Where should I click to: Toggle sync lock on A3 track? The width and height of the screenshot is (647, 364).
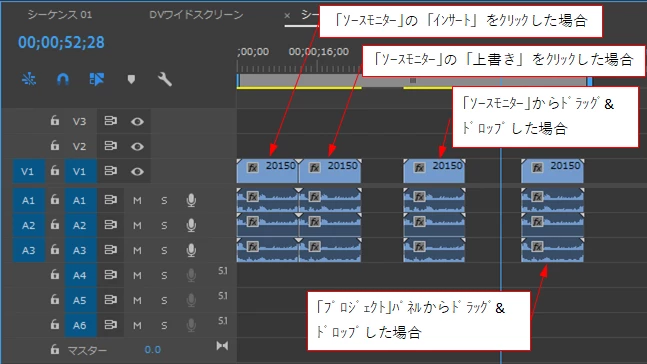click(x=110, y=250)
